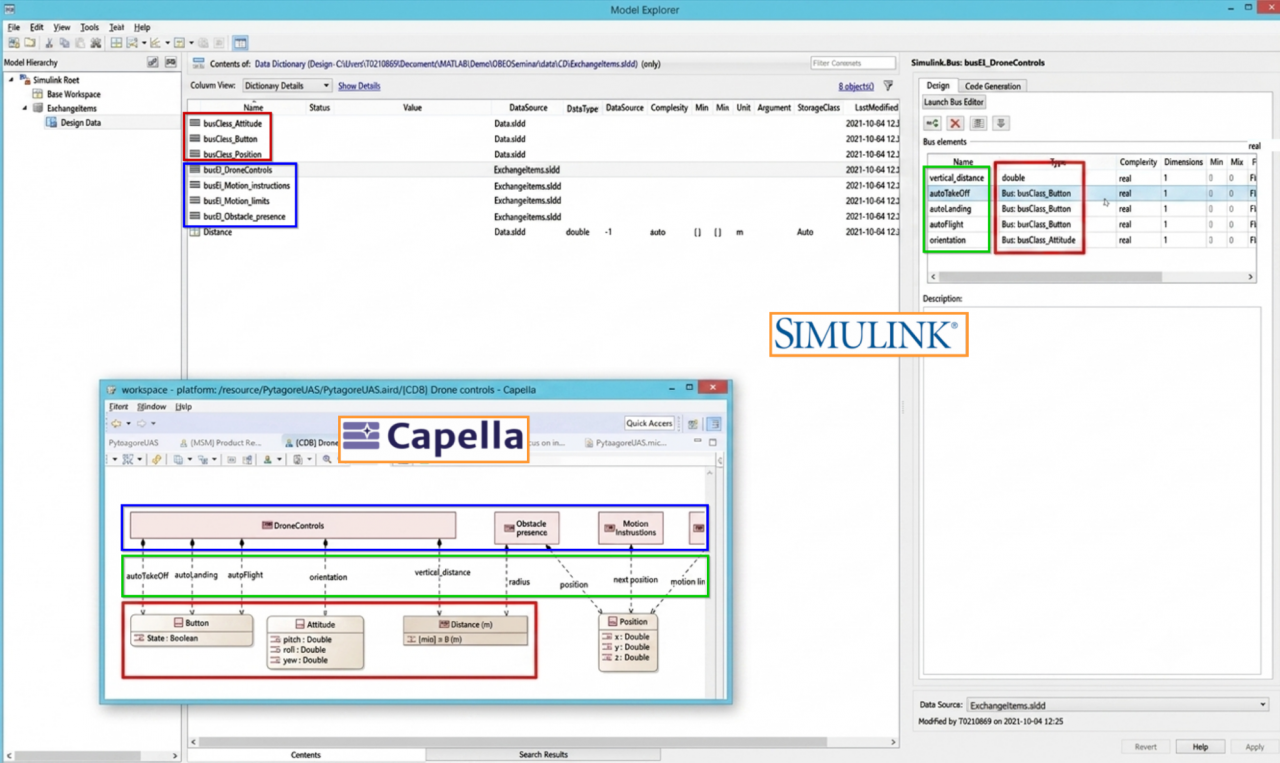Click the Capella open perspective icon

point(692,424)
